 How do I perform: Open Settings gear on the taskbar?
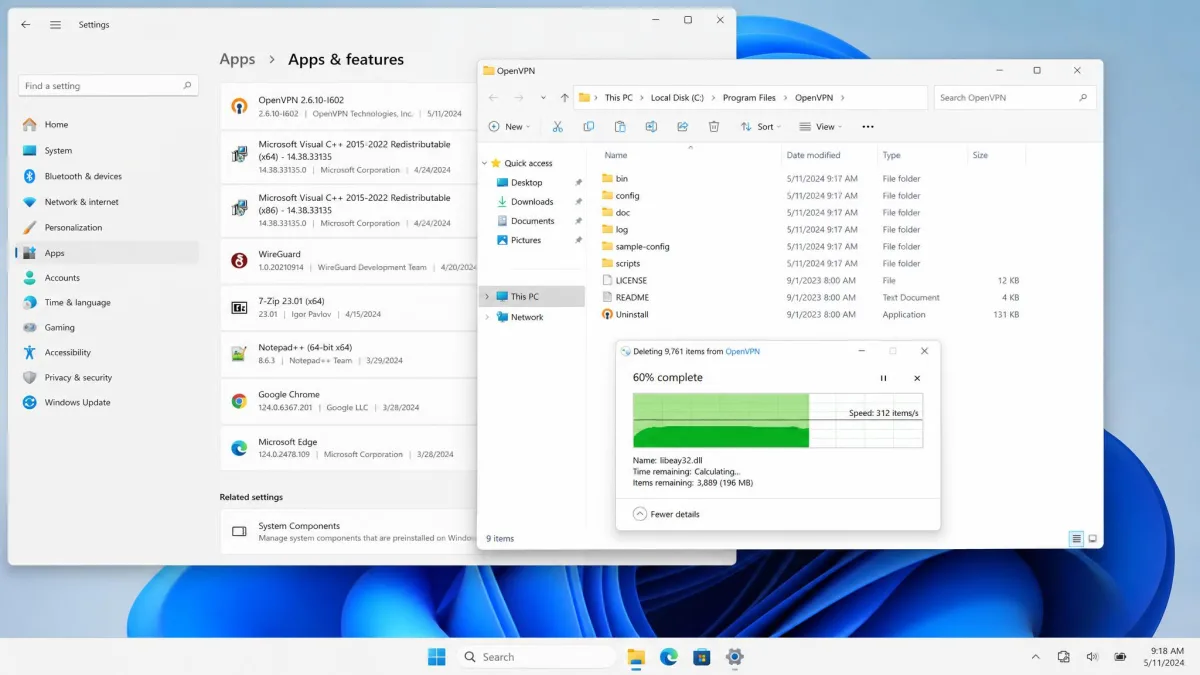click(x=735, y=656)
